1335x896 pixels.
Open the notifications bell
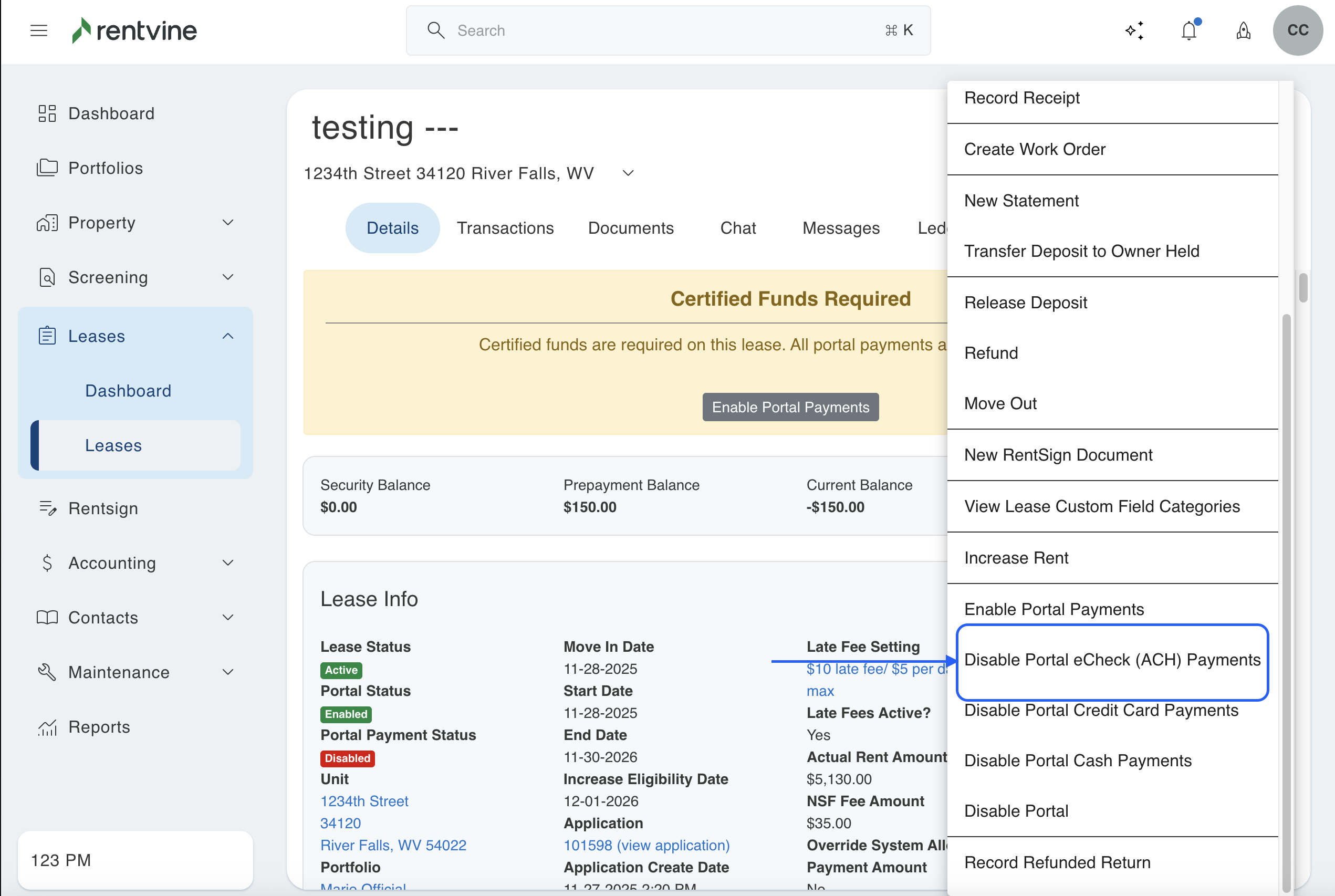click(x=1189, y=30)
